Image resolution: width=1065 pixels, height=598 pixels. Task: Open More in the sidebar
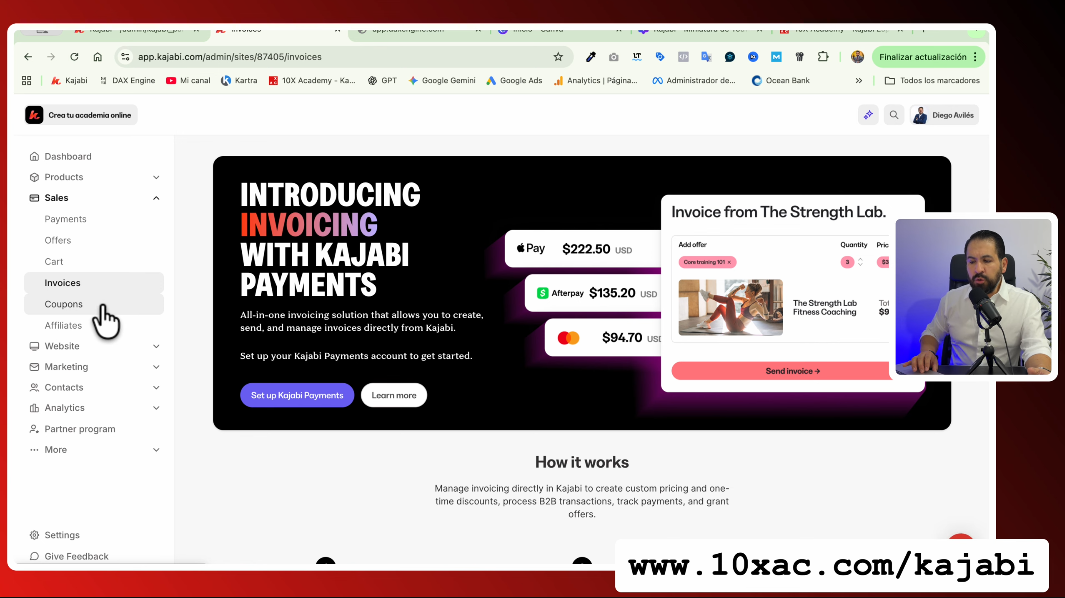pyautogui.click(x=56, y=450)
